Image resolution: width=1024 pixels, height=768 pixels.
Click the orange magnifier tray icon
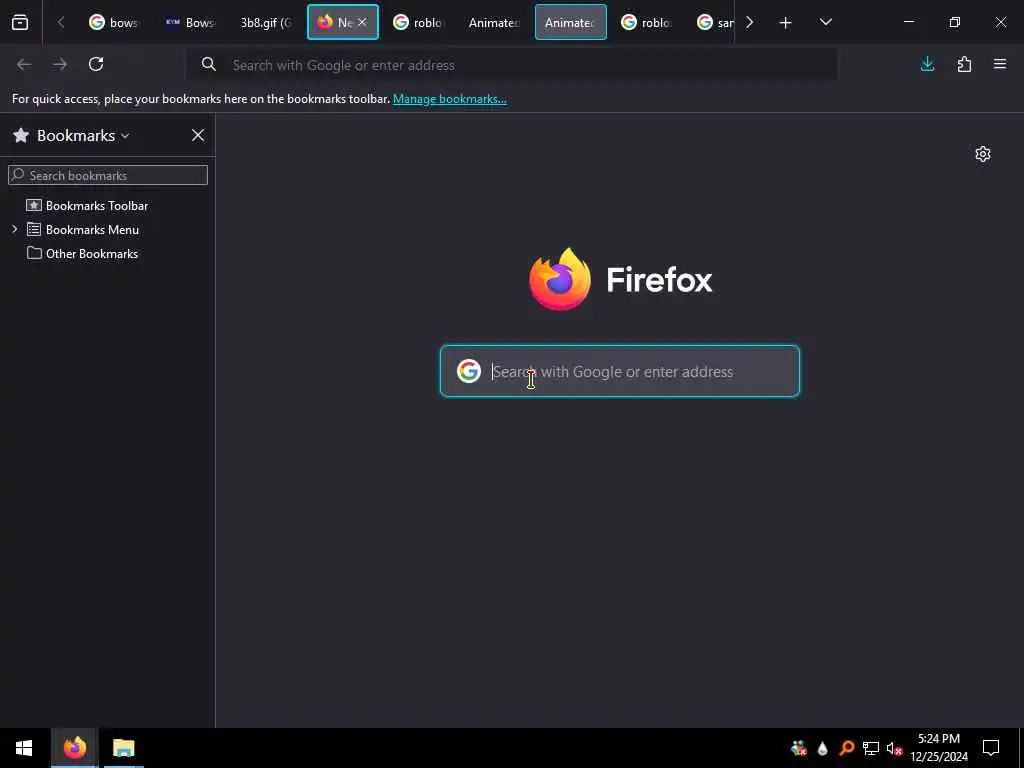point(846,748)
